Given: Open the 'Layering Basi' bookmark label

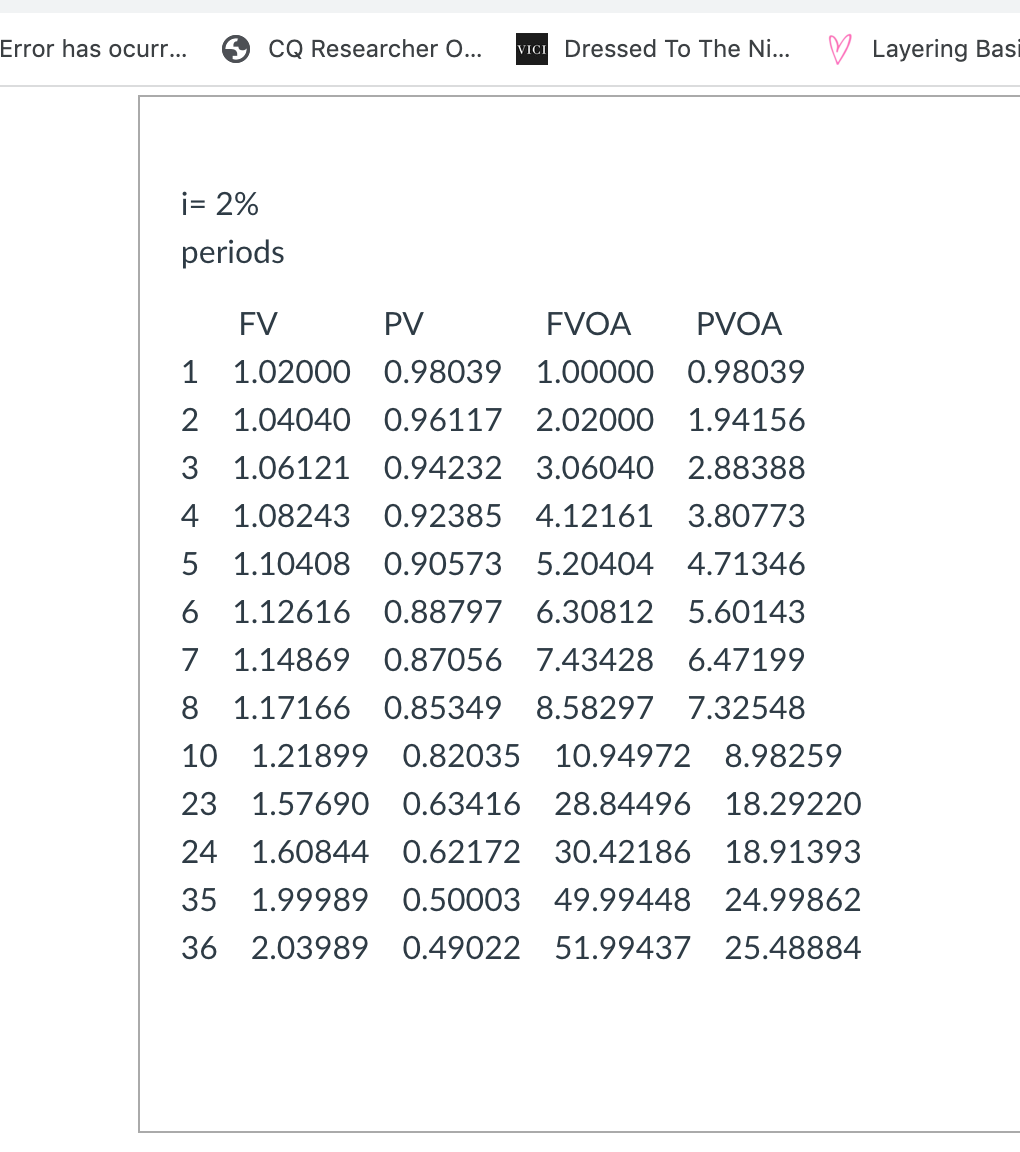Looking at the screenshot, I should coord(946,49).
